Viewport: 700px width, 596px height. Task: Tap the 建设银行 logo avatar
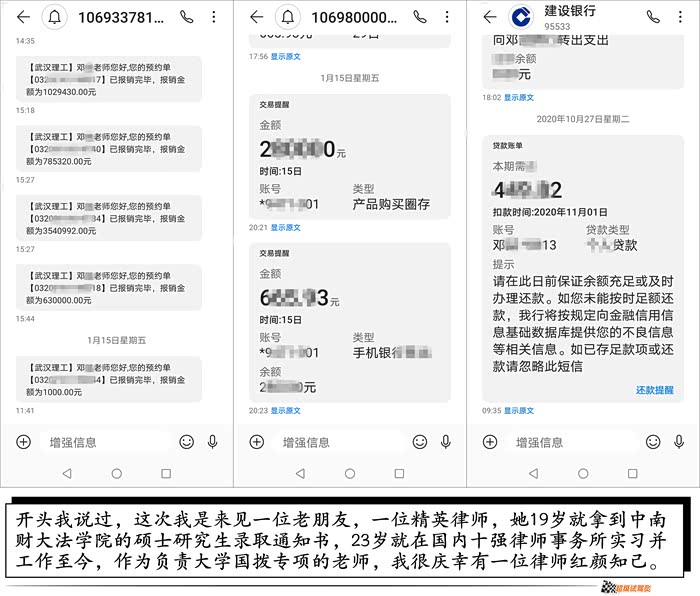point(518,17)
